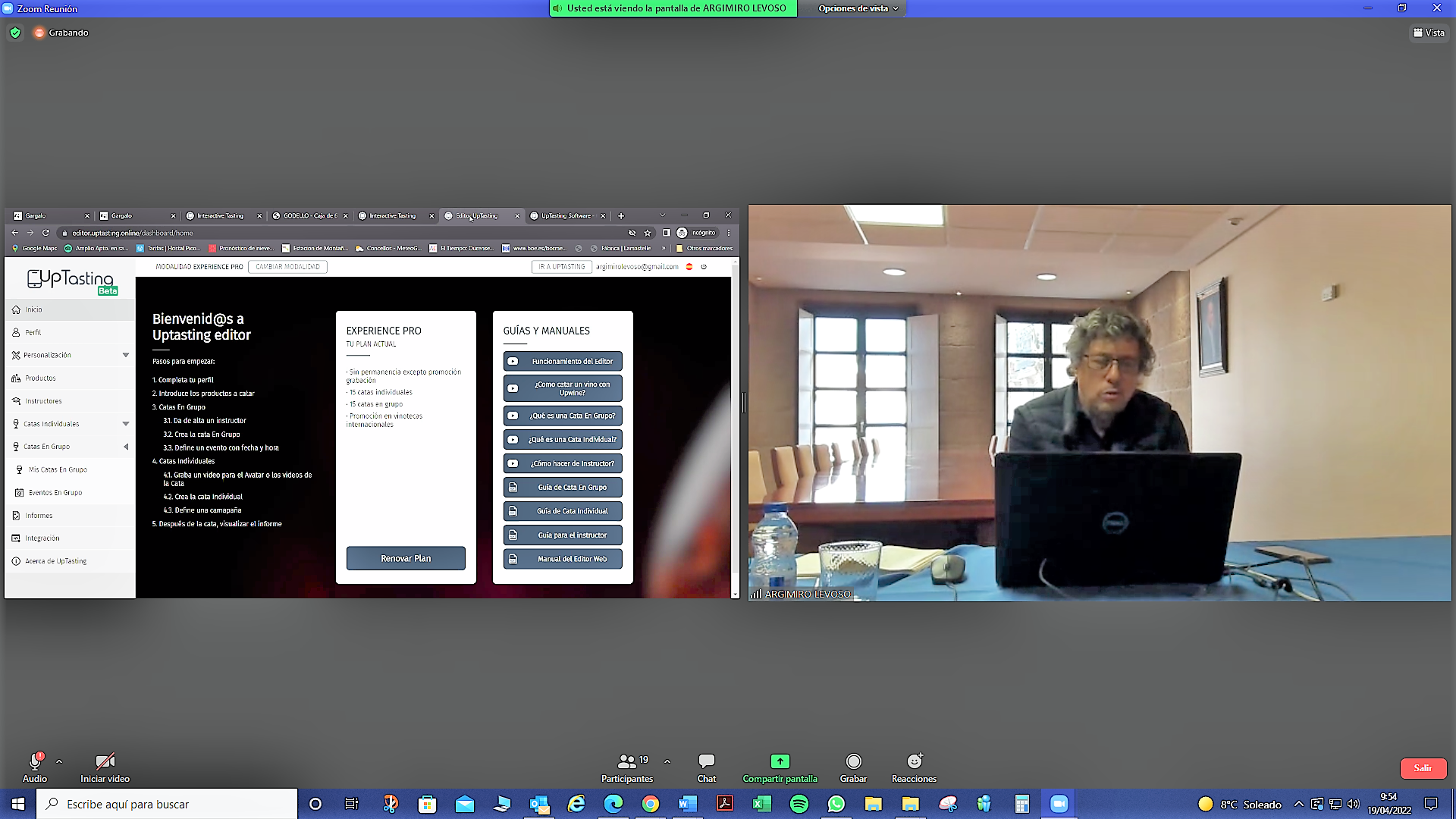Collapse the Catas En Grupo section

[x=70, y=447]
